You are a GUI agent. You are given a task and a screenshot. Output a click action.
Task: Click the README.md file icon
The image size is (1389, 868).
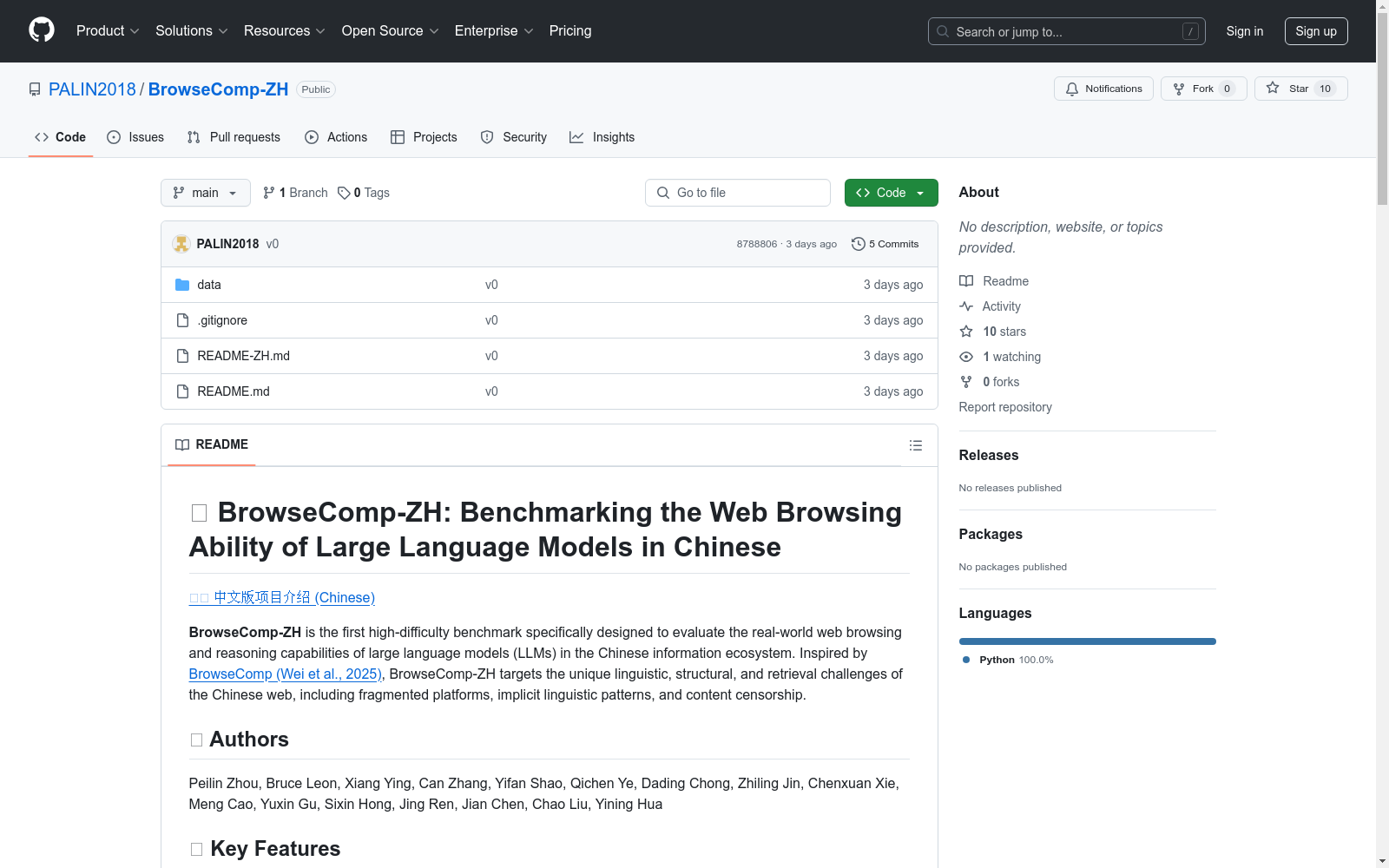(x=182, y=391)
